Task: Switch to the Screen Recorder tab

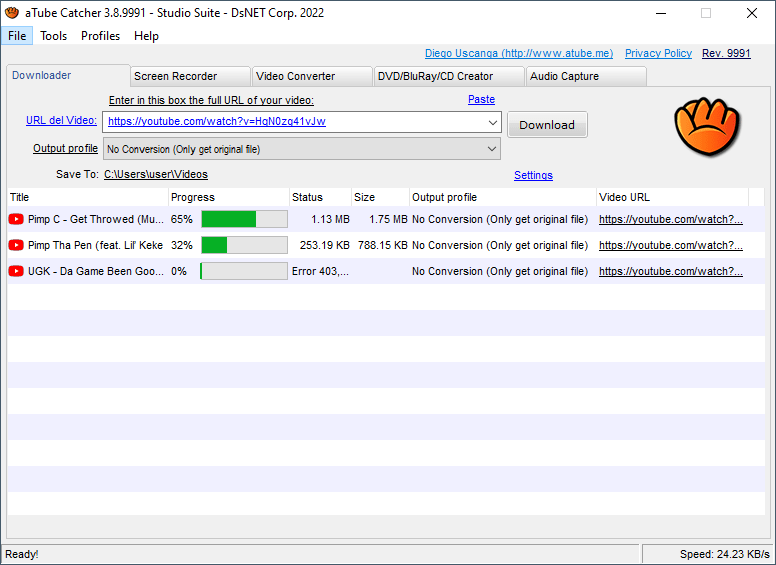Action: coord(190,76)
